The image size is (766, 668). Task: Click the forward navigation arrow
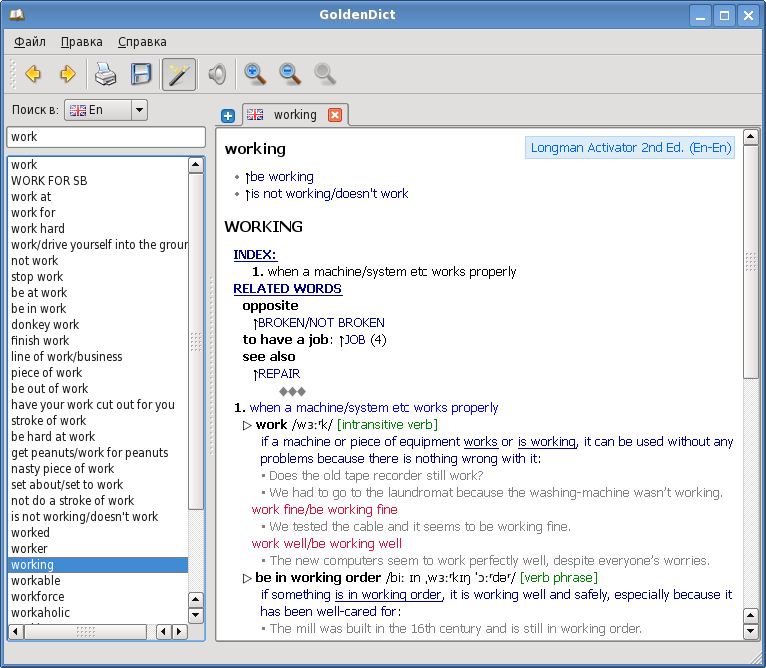pos(68,74)
